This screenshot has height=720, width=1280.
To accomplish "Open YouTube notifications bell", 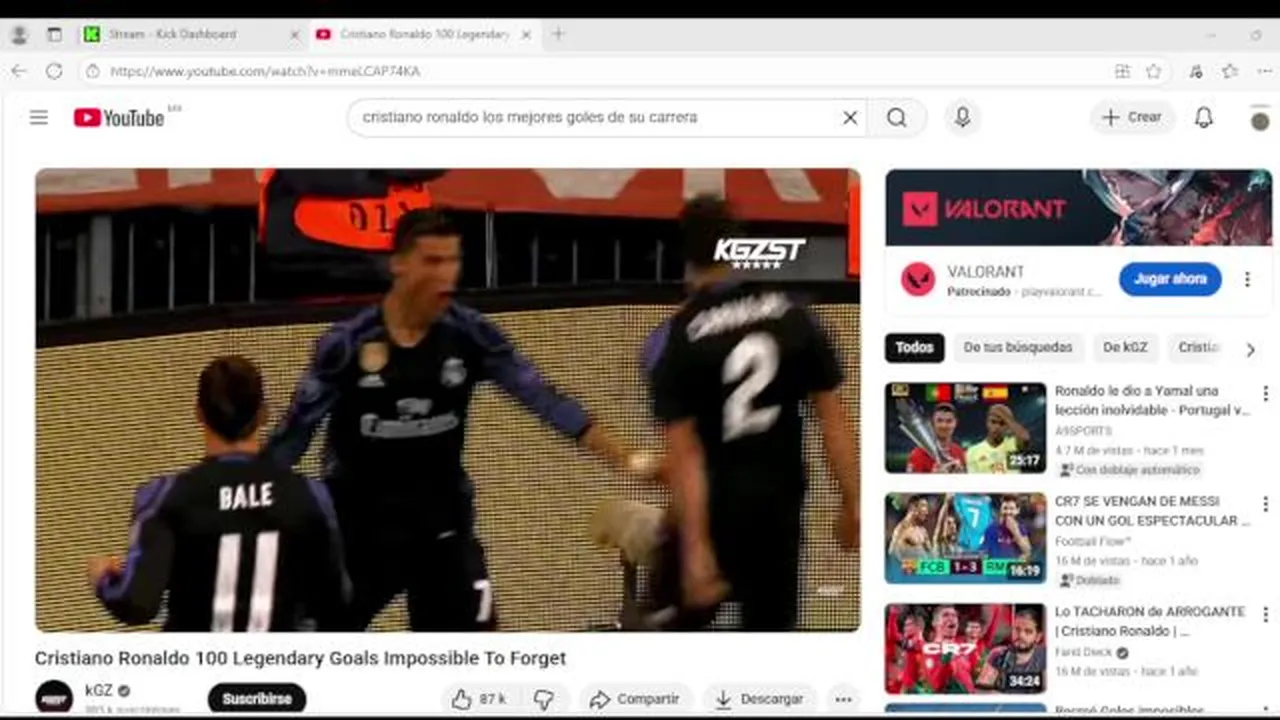I will click(x=1204, y=118).
